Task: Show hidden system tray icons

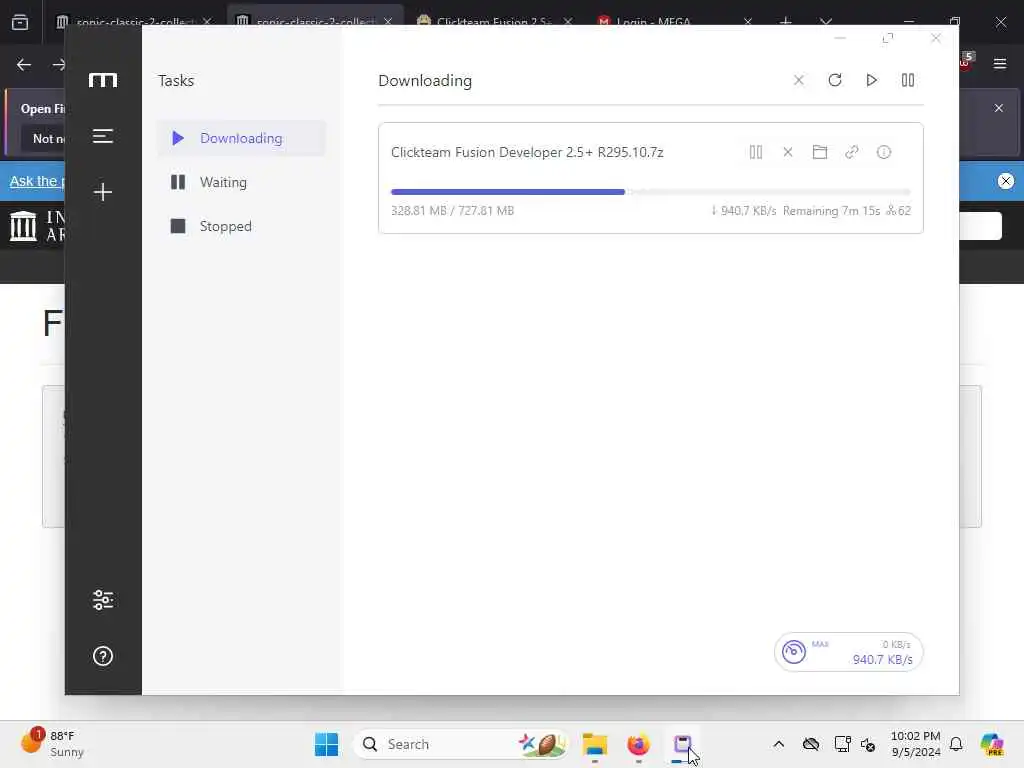Action: coord(778,744)
